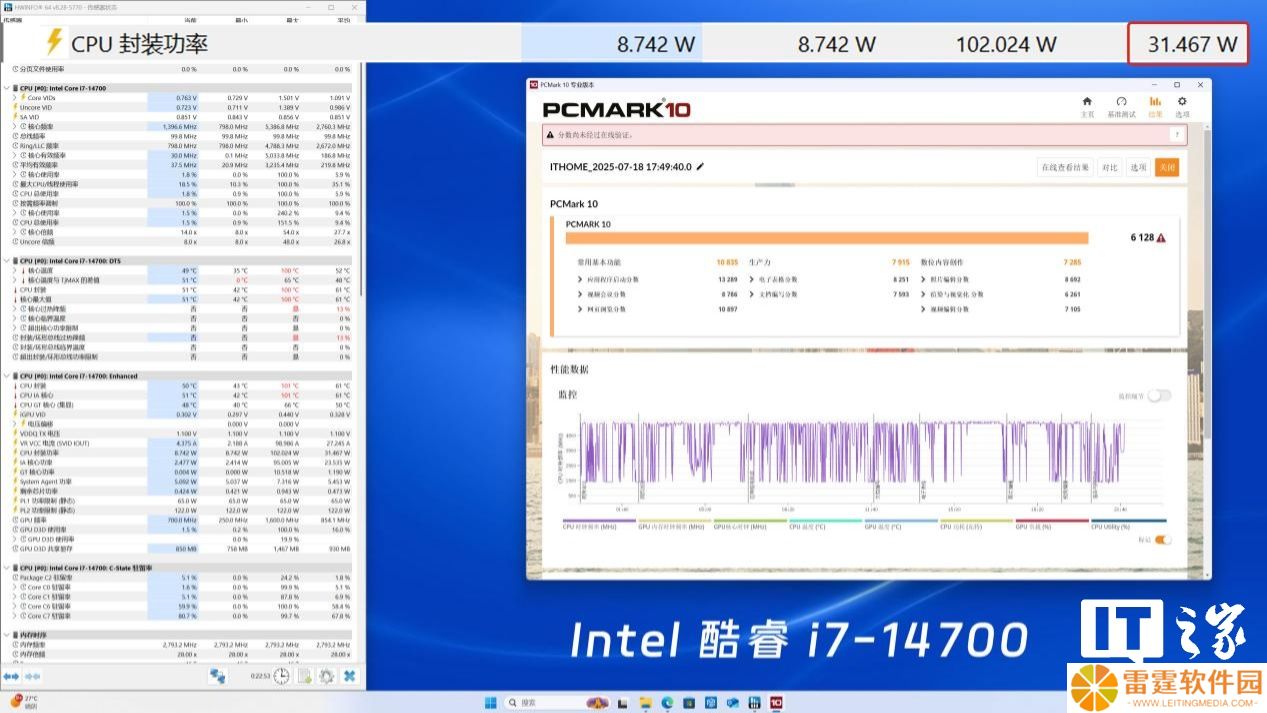Select the PL1 功率限制 (静态) row
The width and height of the screenshot is (1267, 713).
point(181,501)
